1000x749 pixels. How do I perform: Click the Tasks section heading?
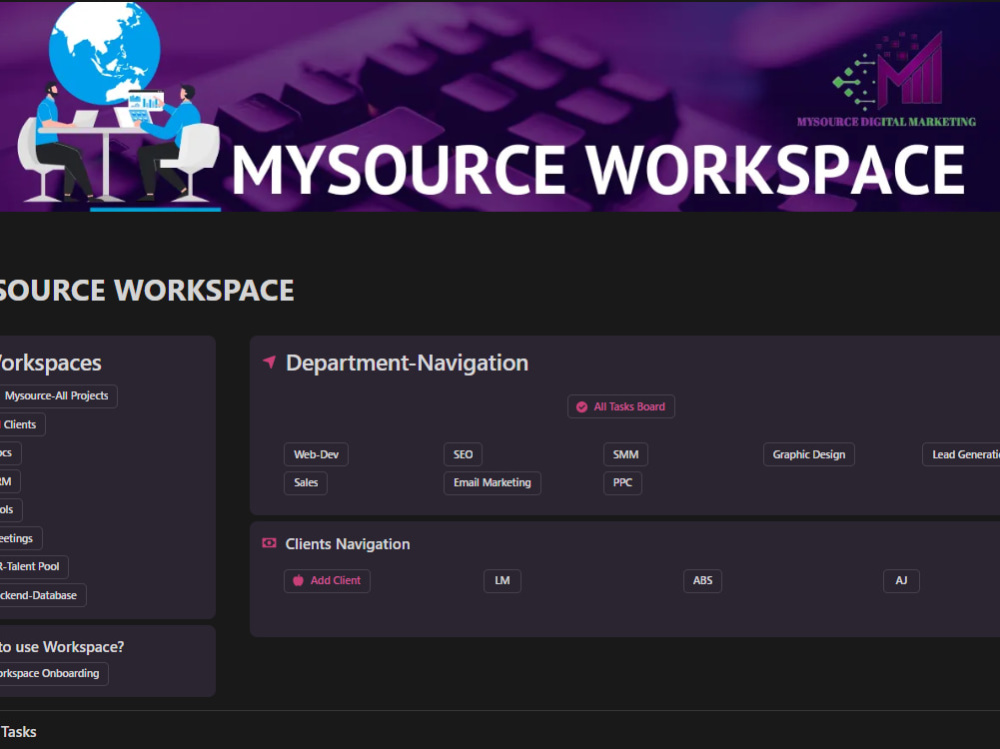(x=18, y=732)
